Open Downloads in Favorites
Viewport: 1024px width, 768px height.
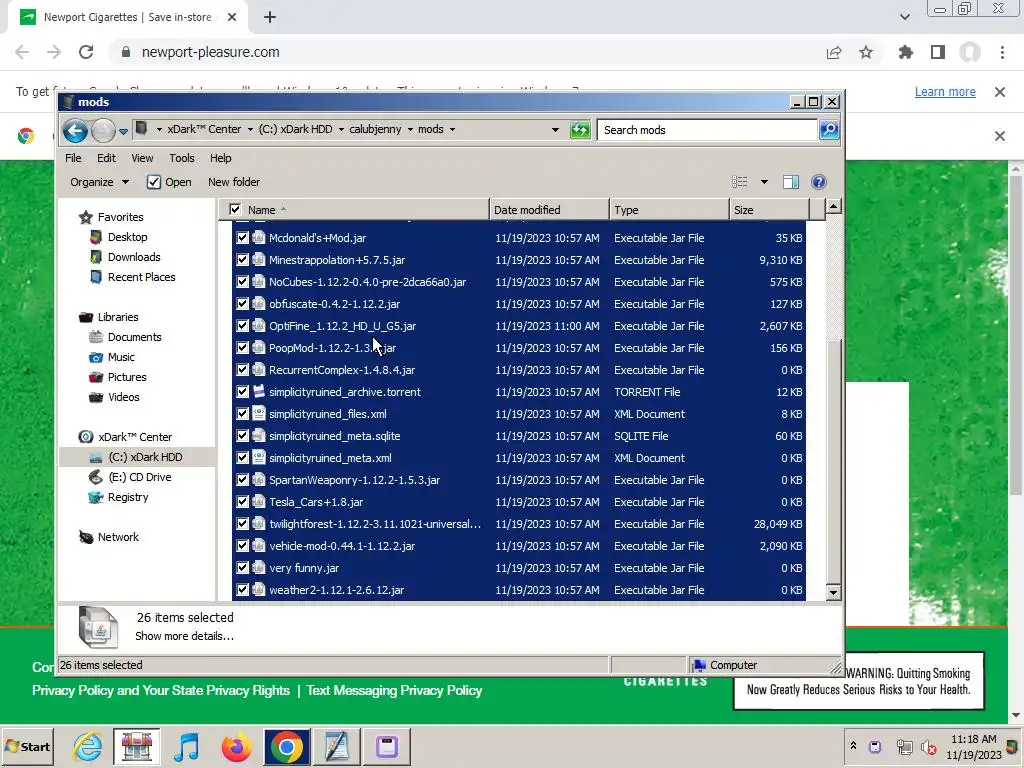pyautogui.click(x=134, y=257)
